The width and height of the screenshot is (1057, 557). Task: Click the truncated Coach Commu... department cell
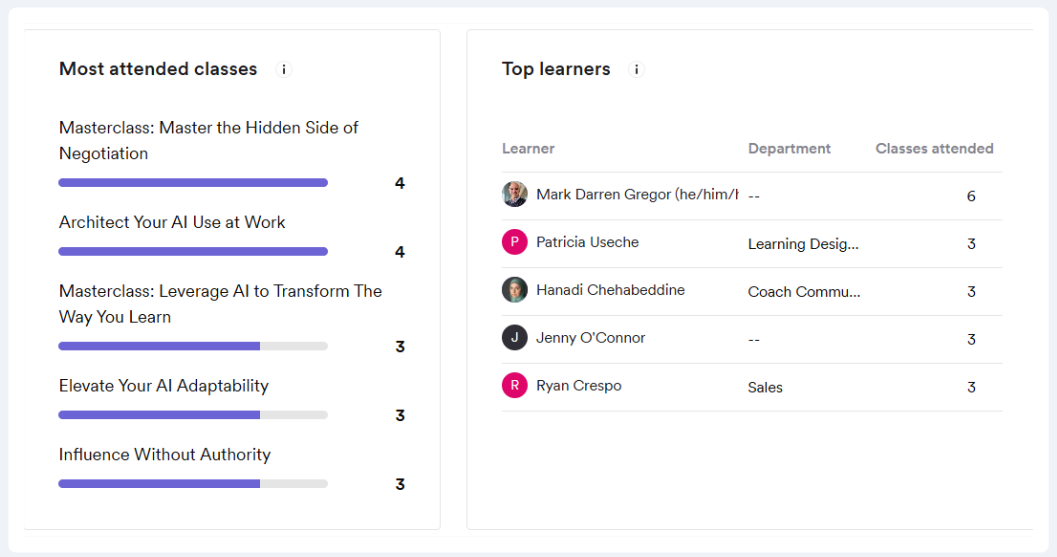804,292
